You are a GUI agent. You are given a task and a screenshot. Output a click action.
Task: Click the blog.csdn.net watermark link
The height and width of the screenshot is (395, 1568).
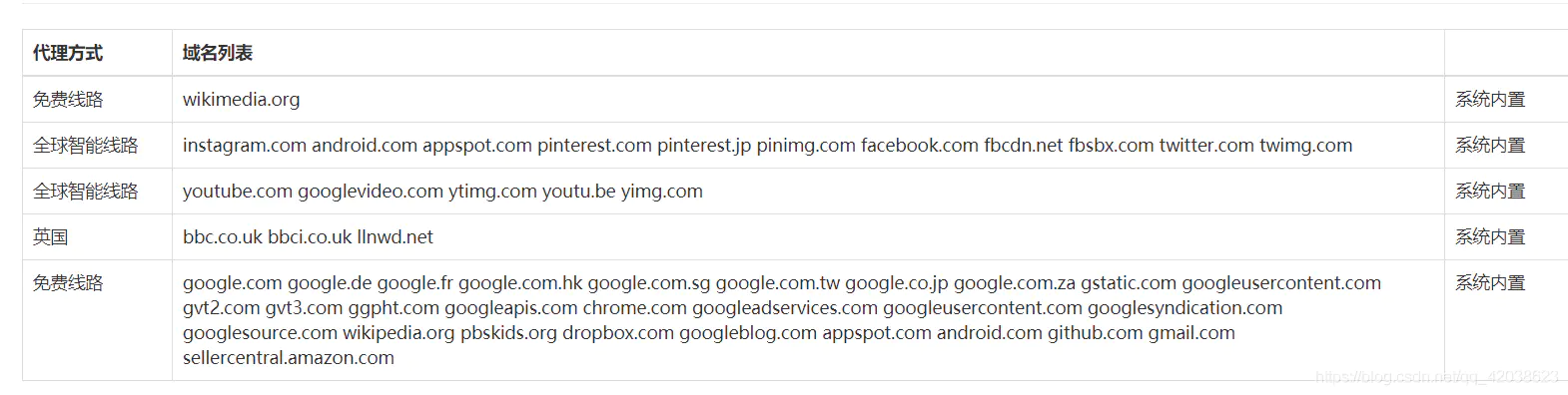1438,376
